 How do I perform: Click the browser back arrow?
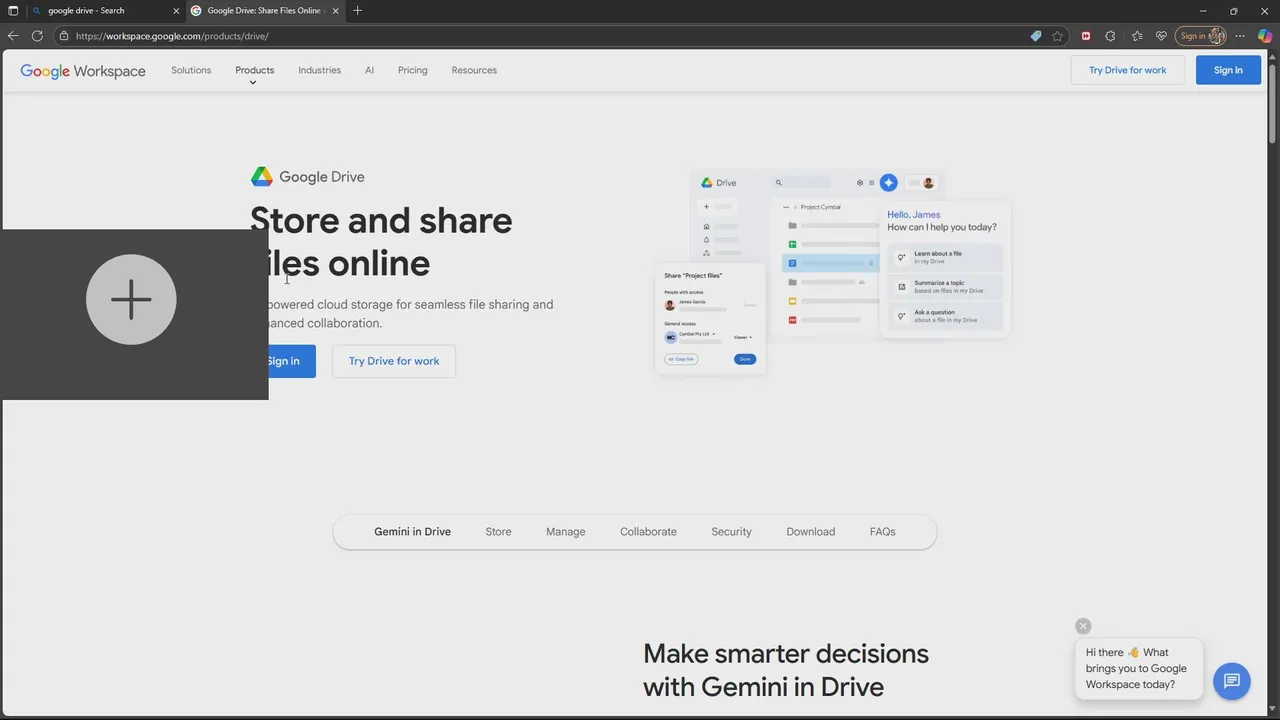coord(13,36)
